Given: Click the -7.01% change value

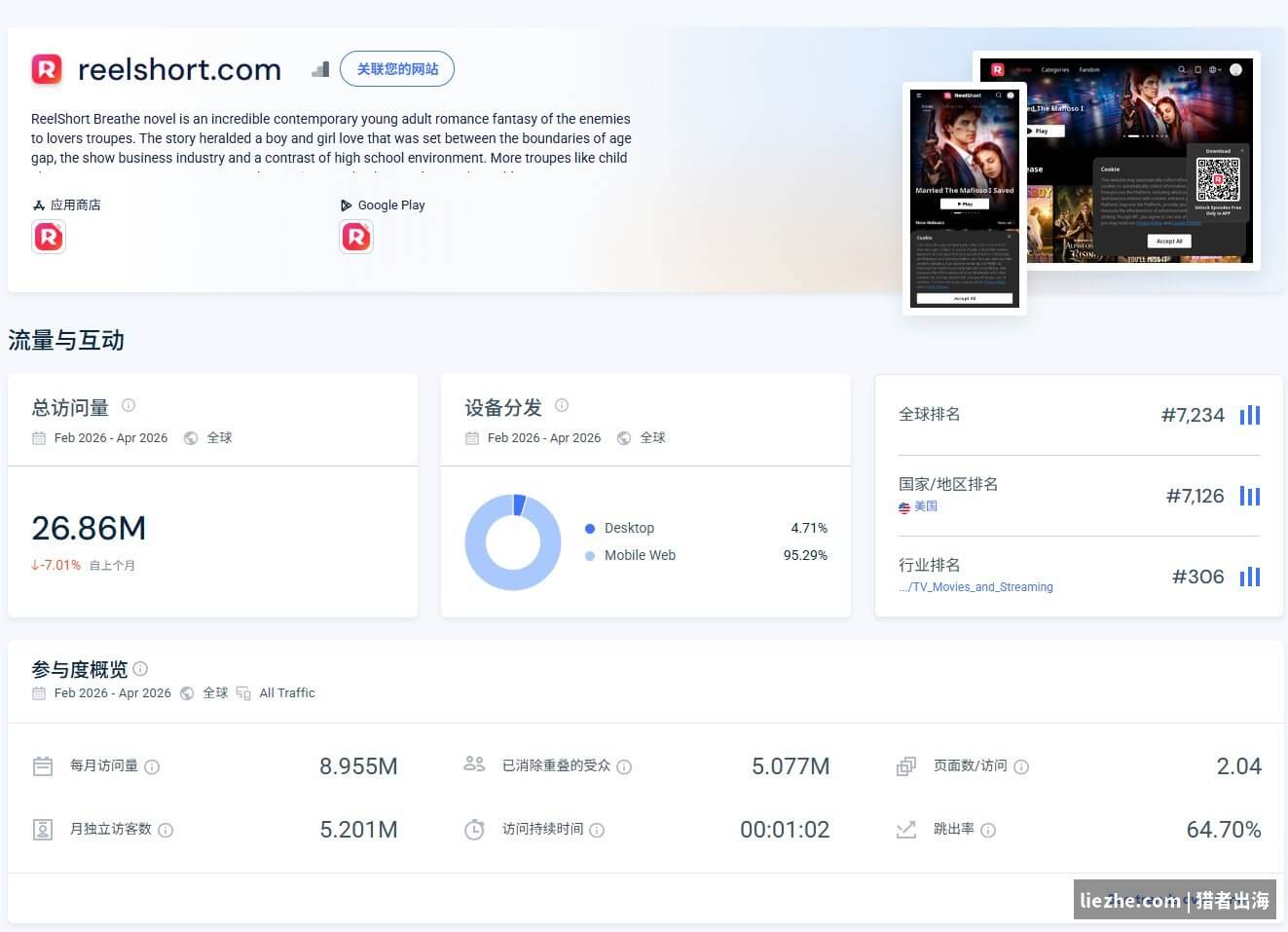Looking at the screenshot, I should tap(55, 565).
